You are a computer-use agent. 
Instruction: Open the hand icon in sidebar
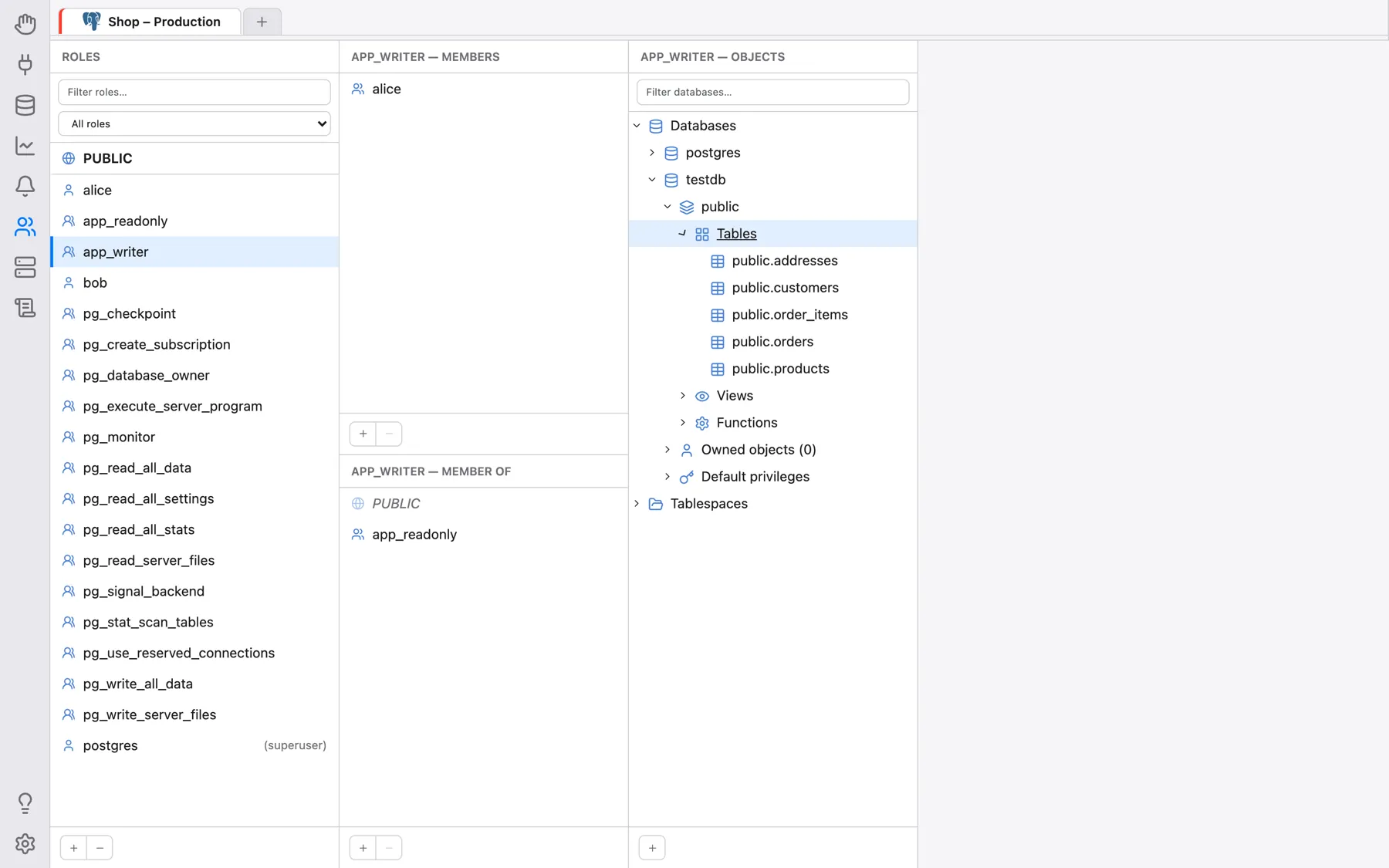[x=25, y=24]
